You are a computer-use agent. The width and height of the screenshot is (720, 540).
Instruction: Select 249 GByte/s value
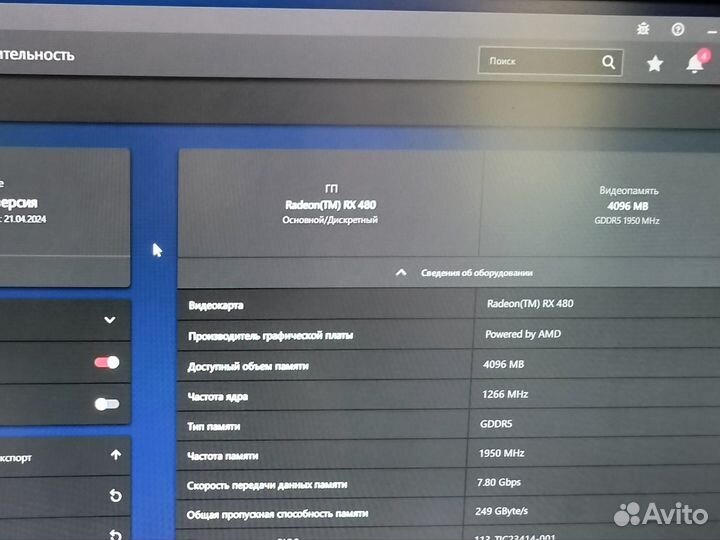pyautogui.click(x=501, y=511)
